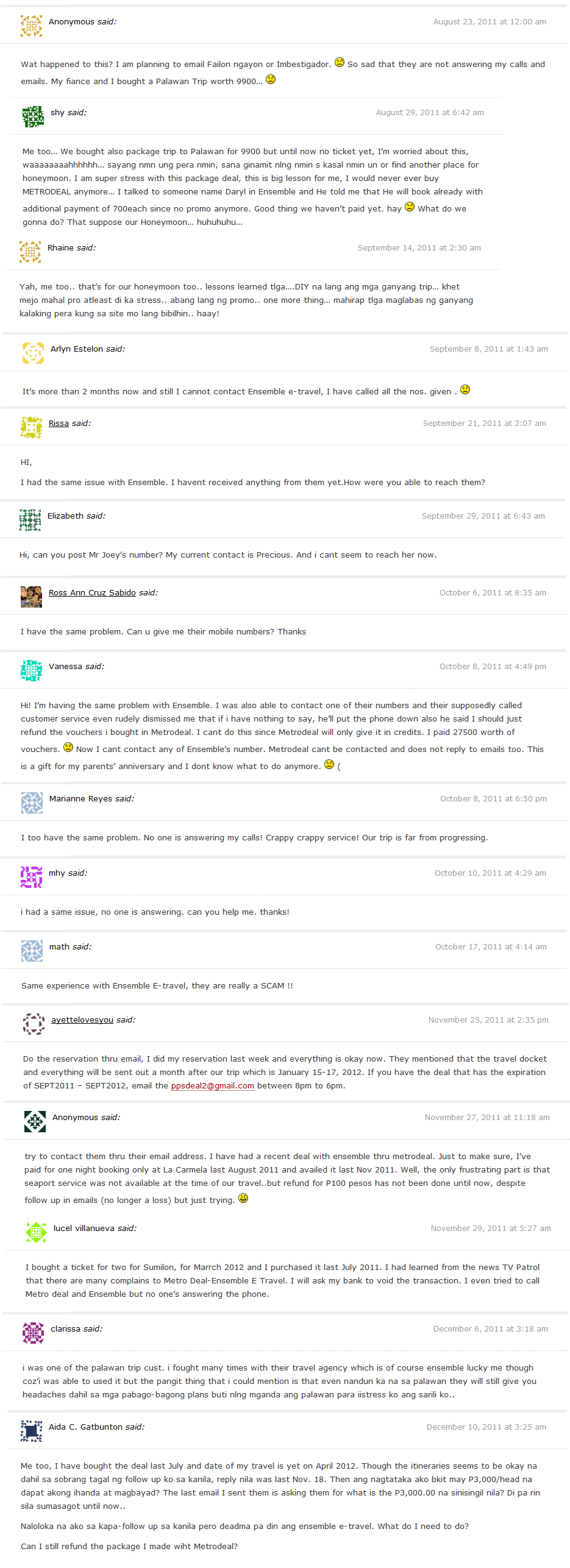Click Vanessa's teal avatar icon
570x1568 pixels.
[x=31, y=670]
